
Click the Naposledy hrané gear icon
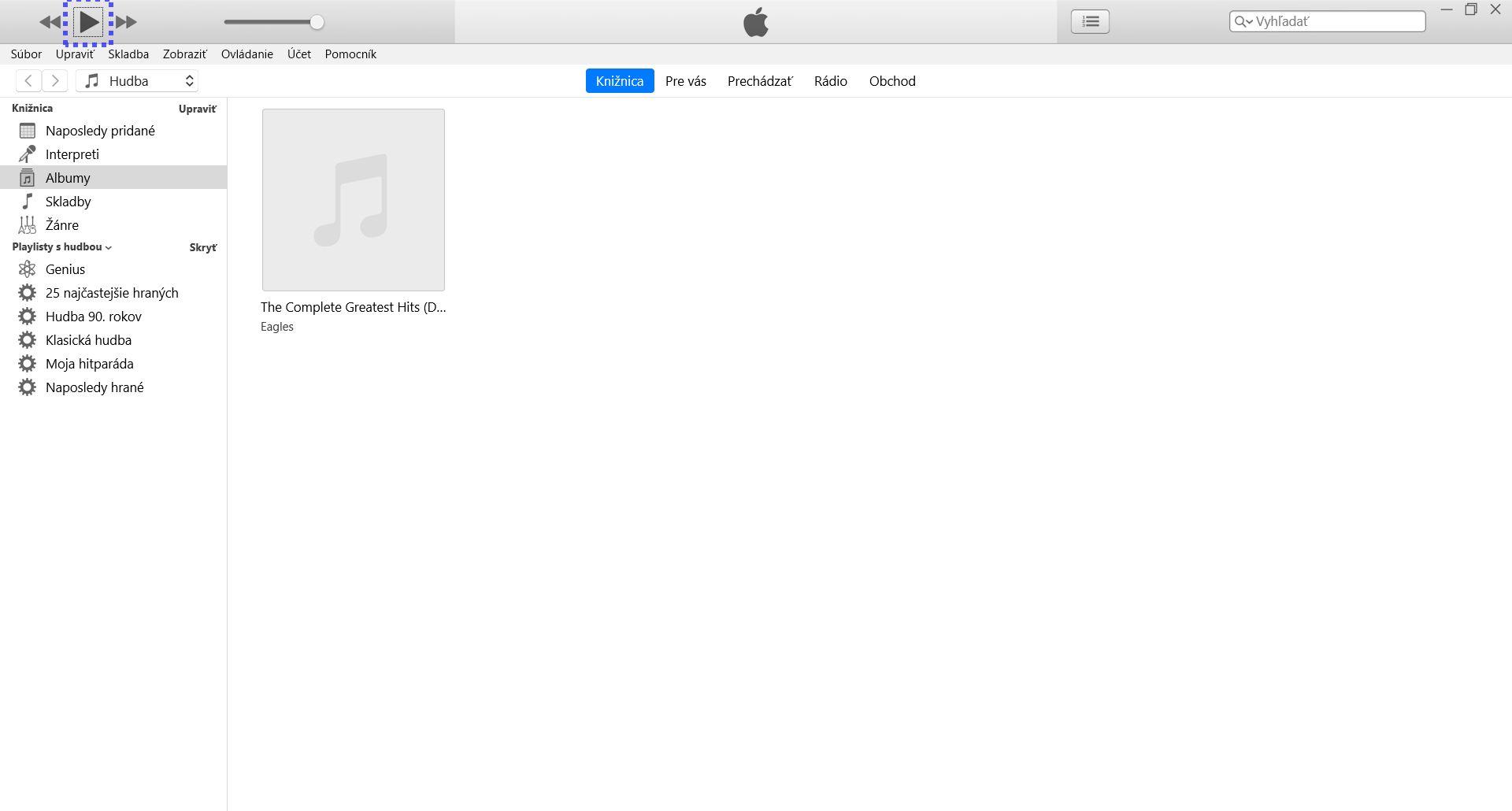[x=28, y=387]
